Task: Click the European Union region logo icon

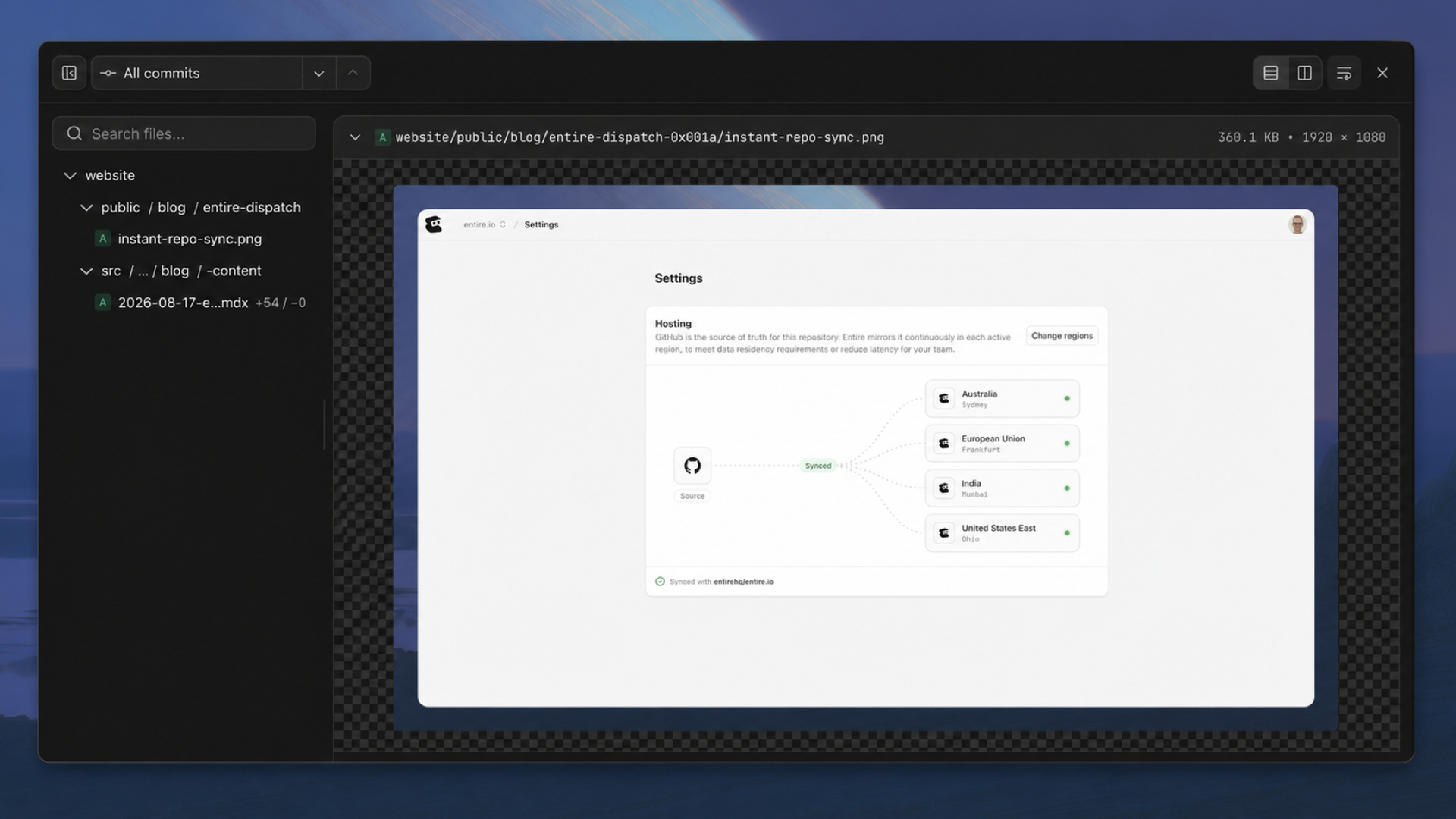Action: pyautogui.click(x=944, y=444)
